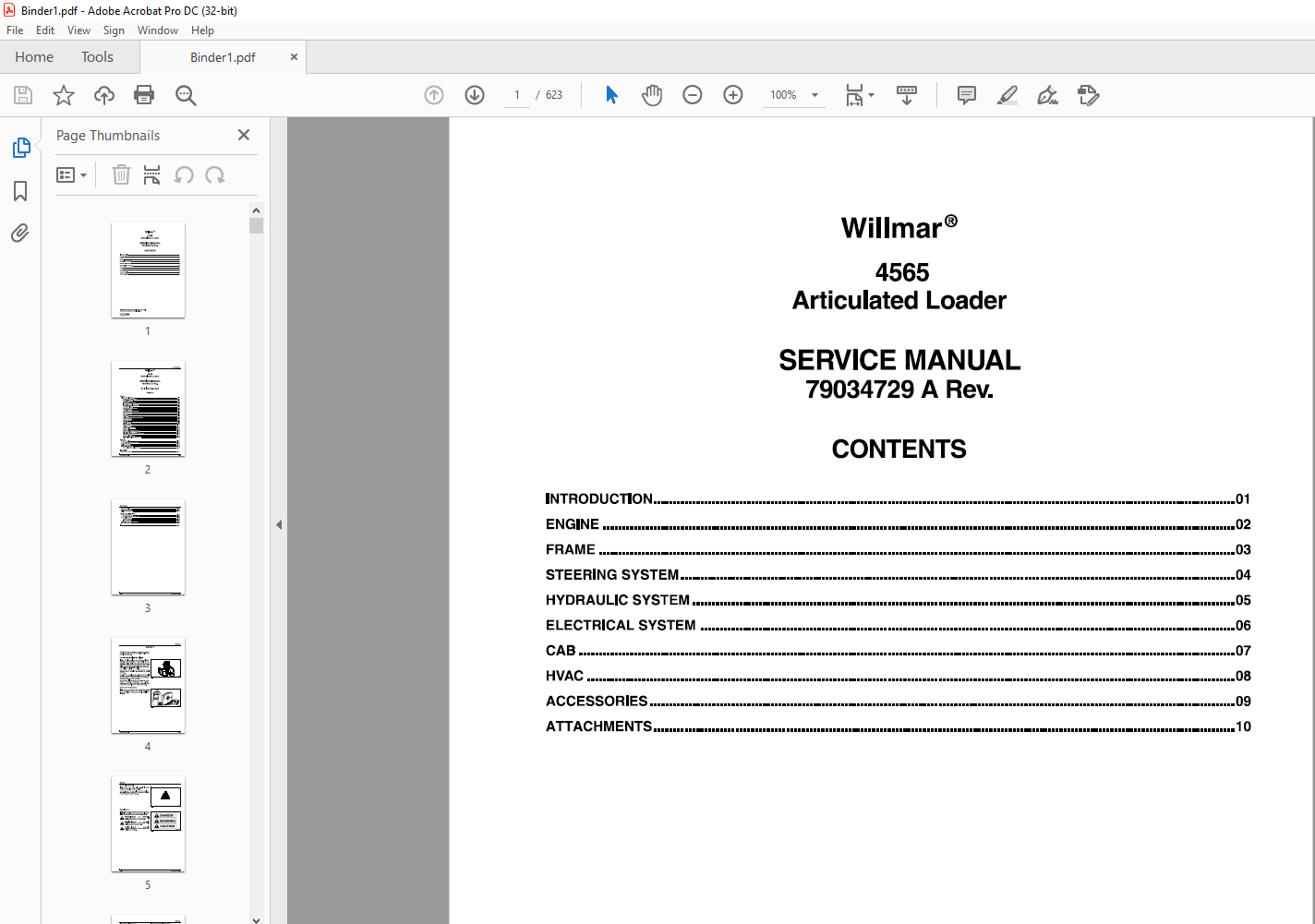This screenshot has width=1315, height=924.
Task: Add Binder1.pdf to starred files
Action: click(64, 95)
